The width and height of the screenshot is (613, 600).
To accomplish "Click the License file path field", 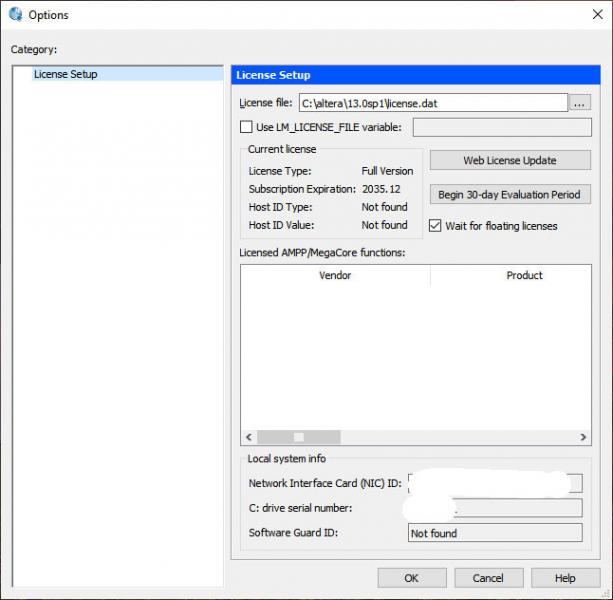I will (432, 102).
